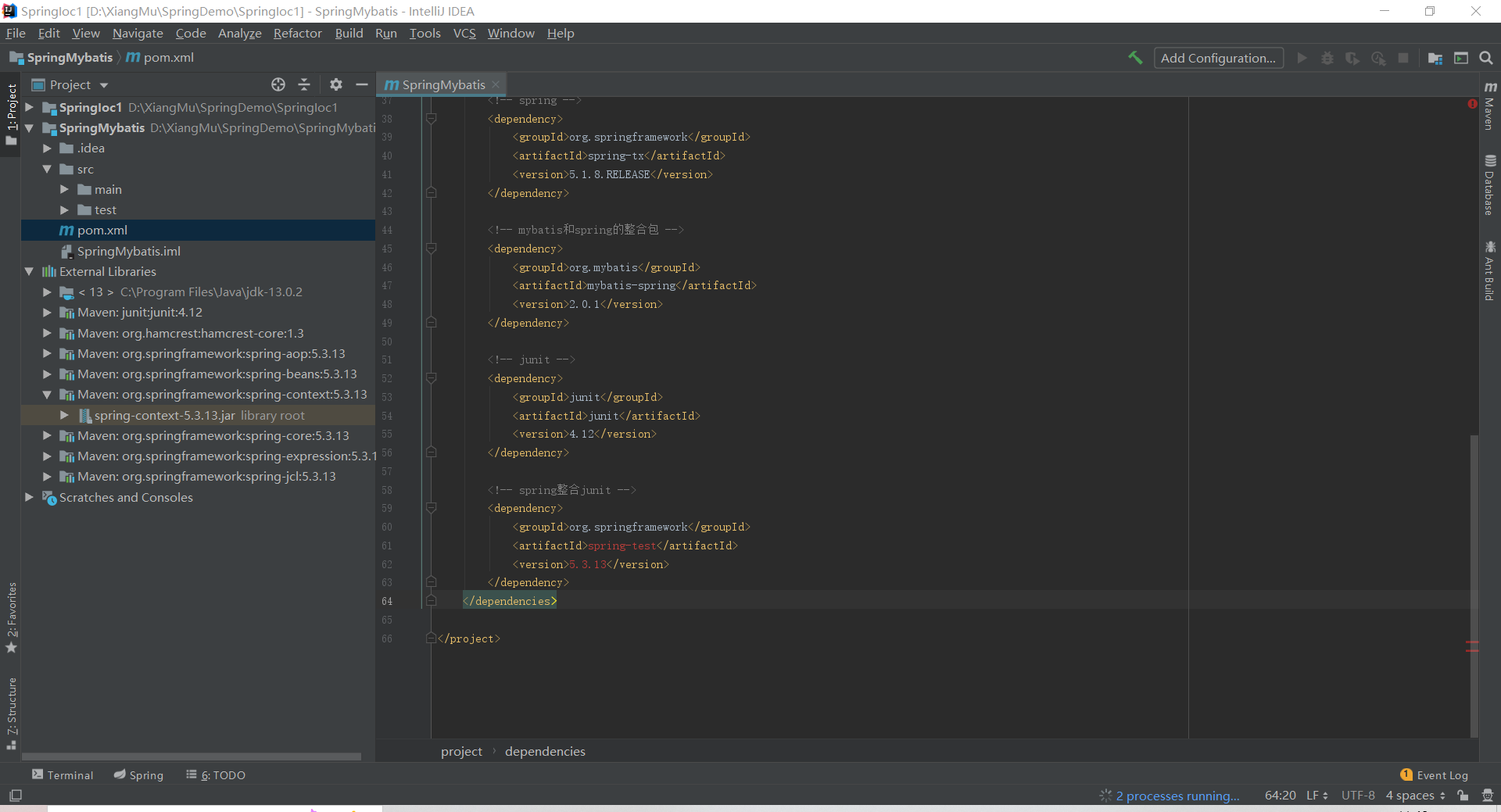
Task: Select spring-context-5.3.13.jar library root
Action: [199, 416]
